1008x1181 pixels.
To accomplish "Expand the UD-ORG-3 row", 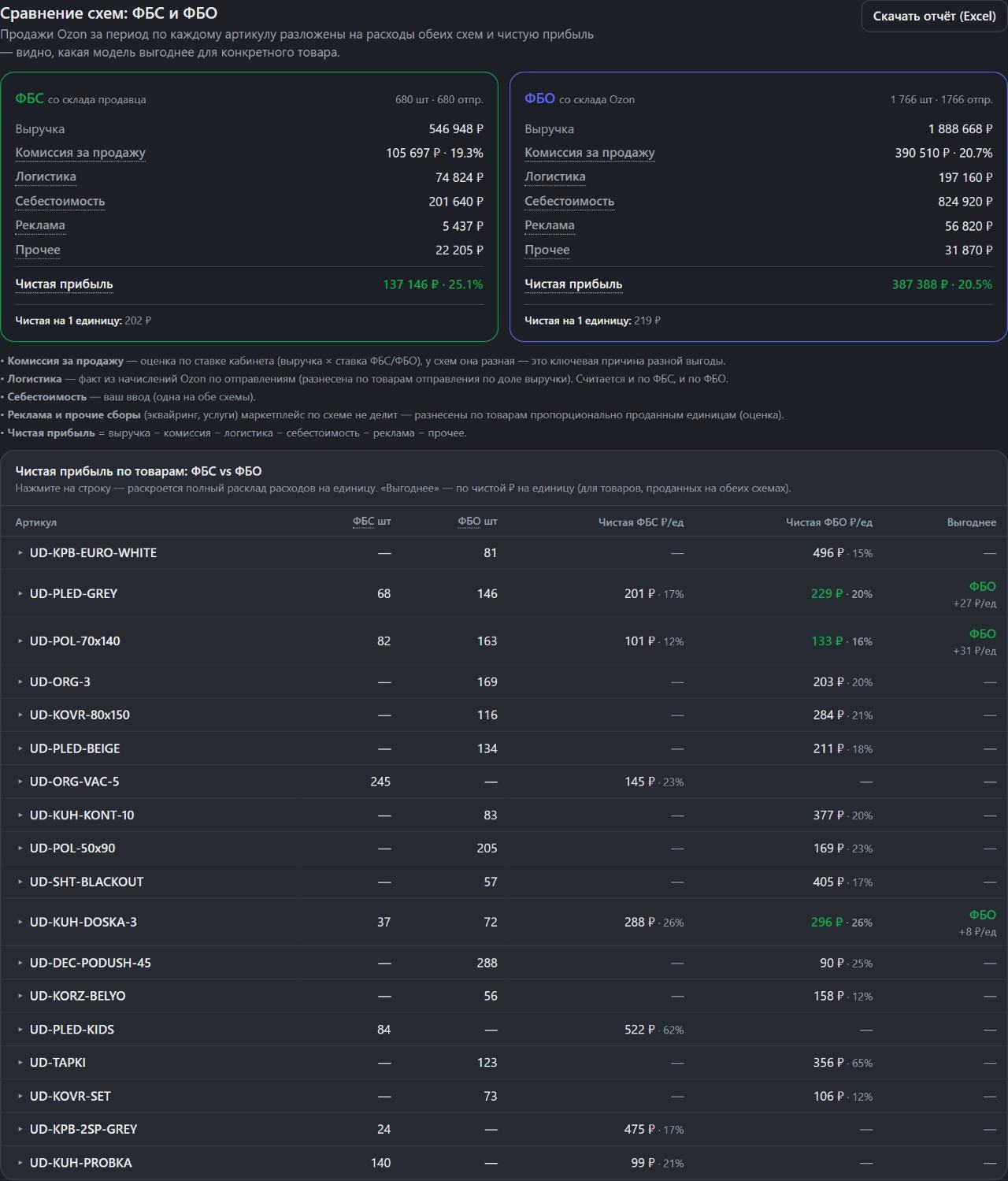I will click(504, 681).
